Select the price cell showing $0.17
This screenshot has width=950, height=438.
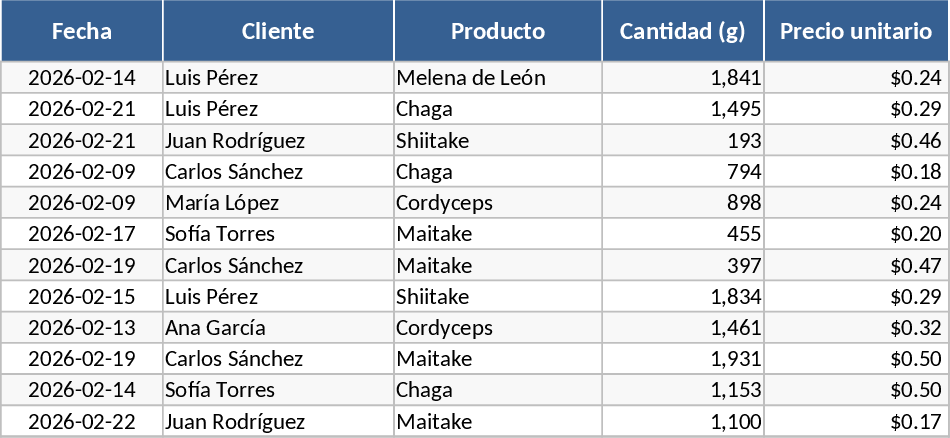[856, 422]
